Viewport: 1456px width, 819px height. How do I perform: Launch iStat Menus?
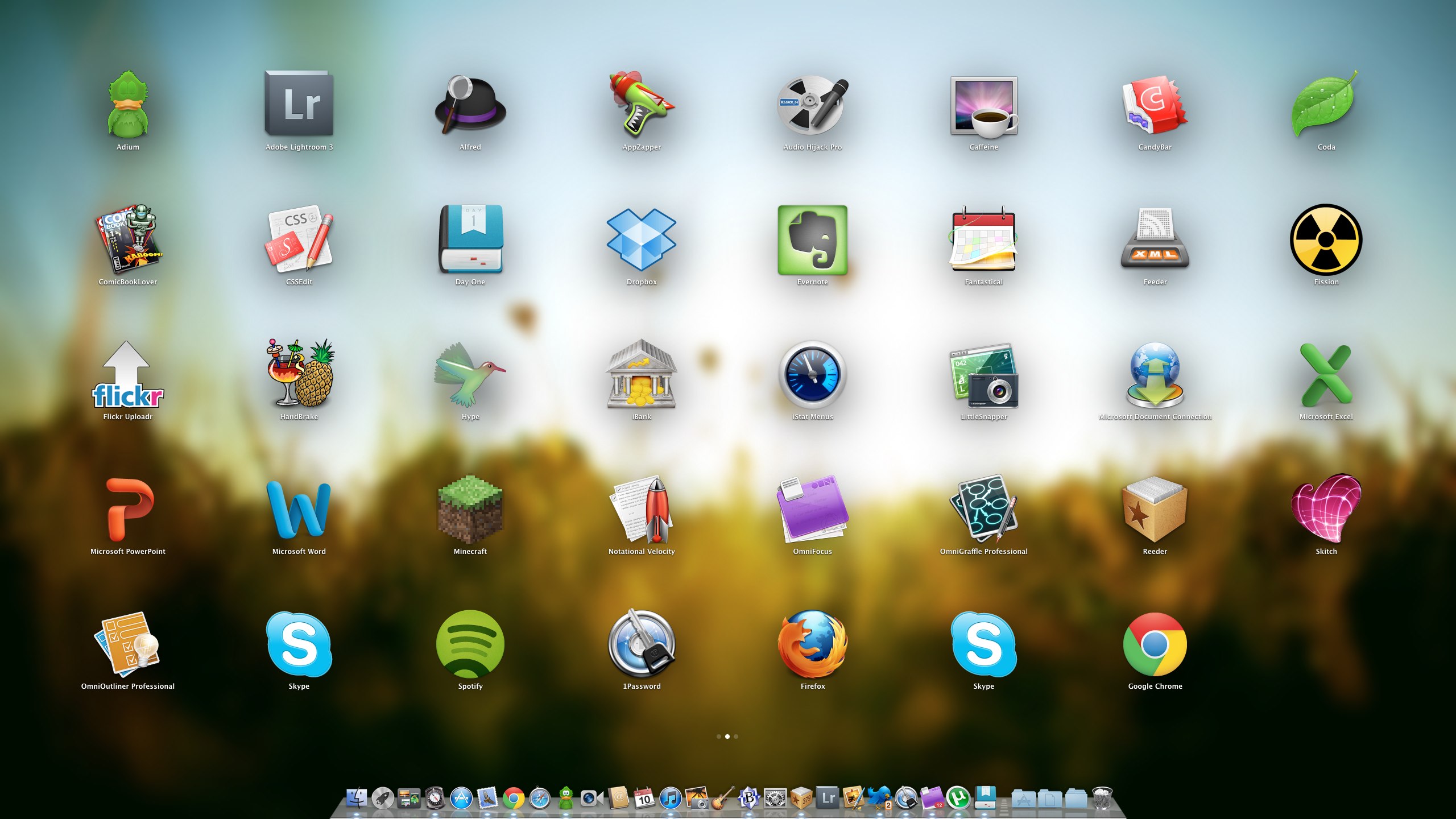tap(813, 374)
